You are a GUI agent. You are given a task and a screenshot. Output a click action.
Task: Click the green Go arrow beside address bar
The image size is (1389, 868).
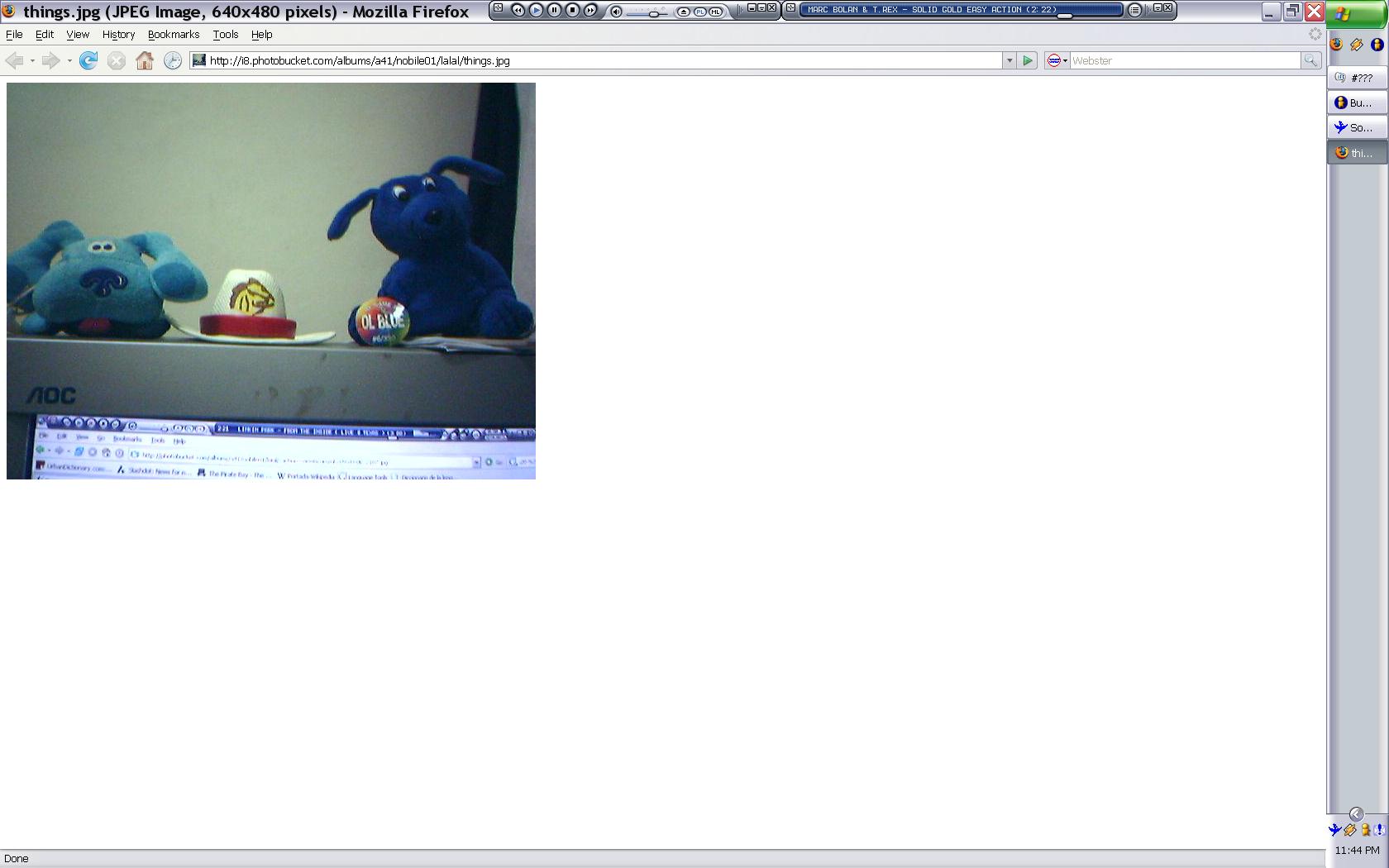pyautogui.click(x=1027, y=60)
